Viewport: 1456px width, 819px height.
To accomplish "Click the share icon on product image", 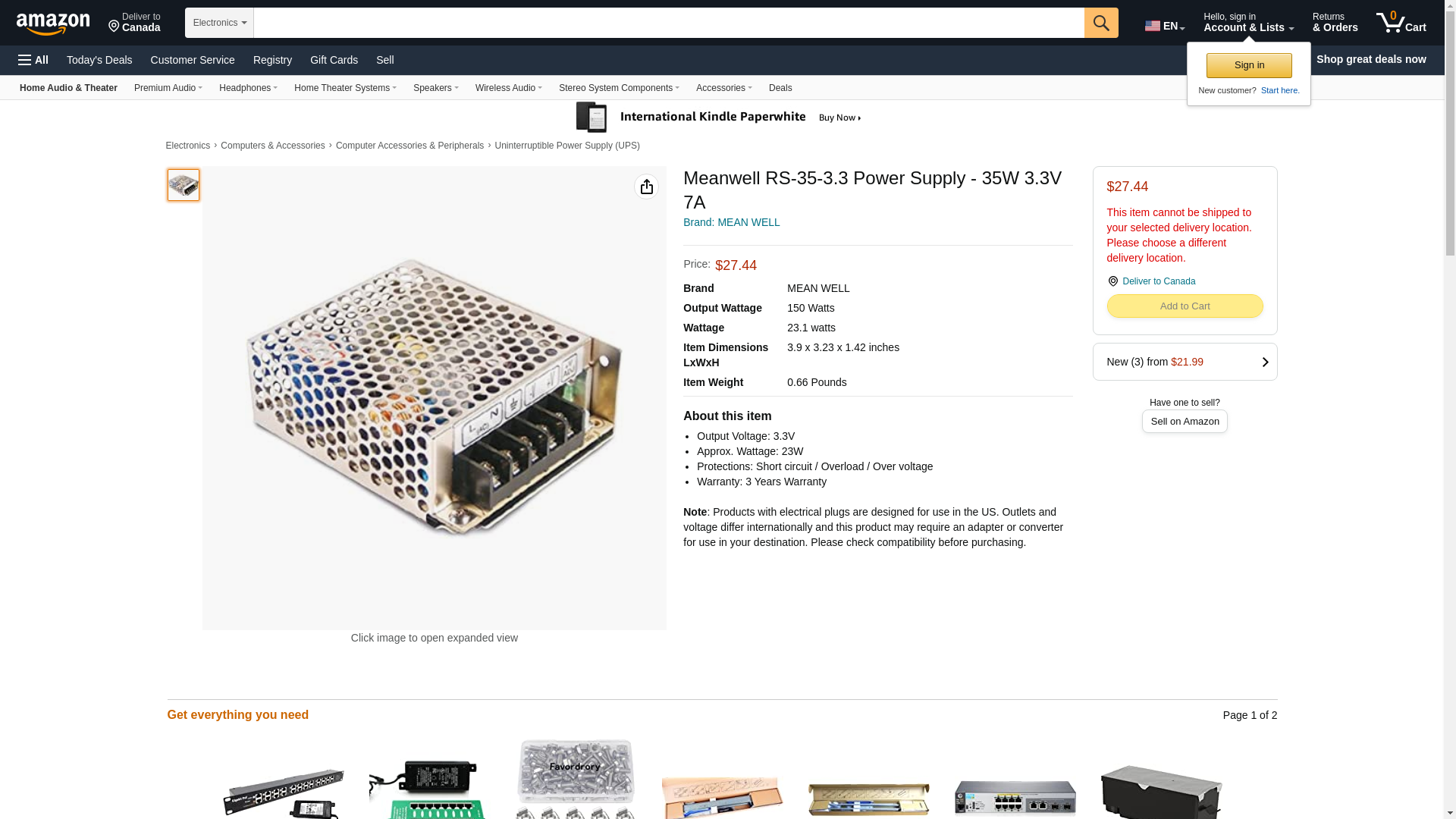I will 646,187.
